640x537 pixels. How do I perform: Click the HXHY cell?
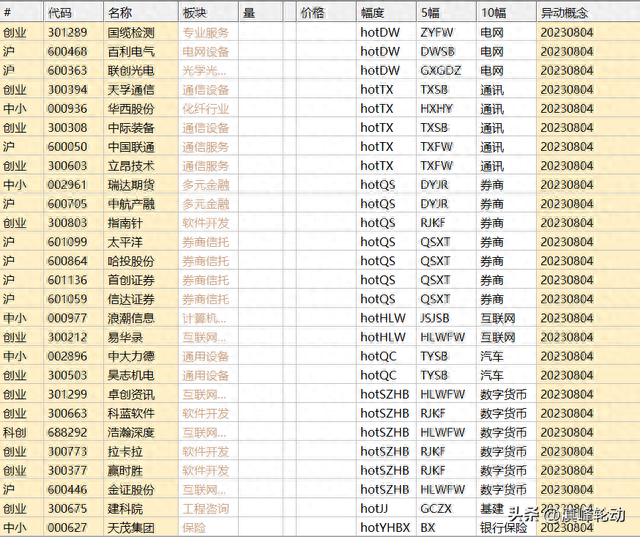437,109
